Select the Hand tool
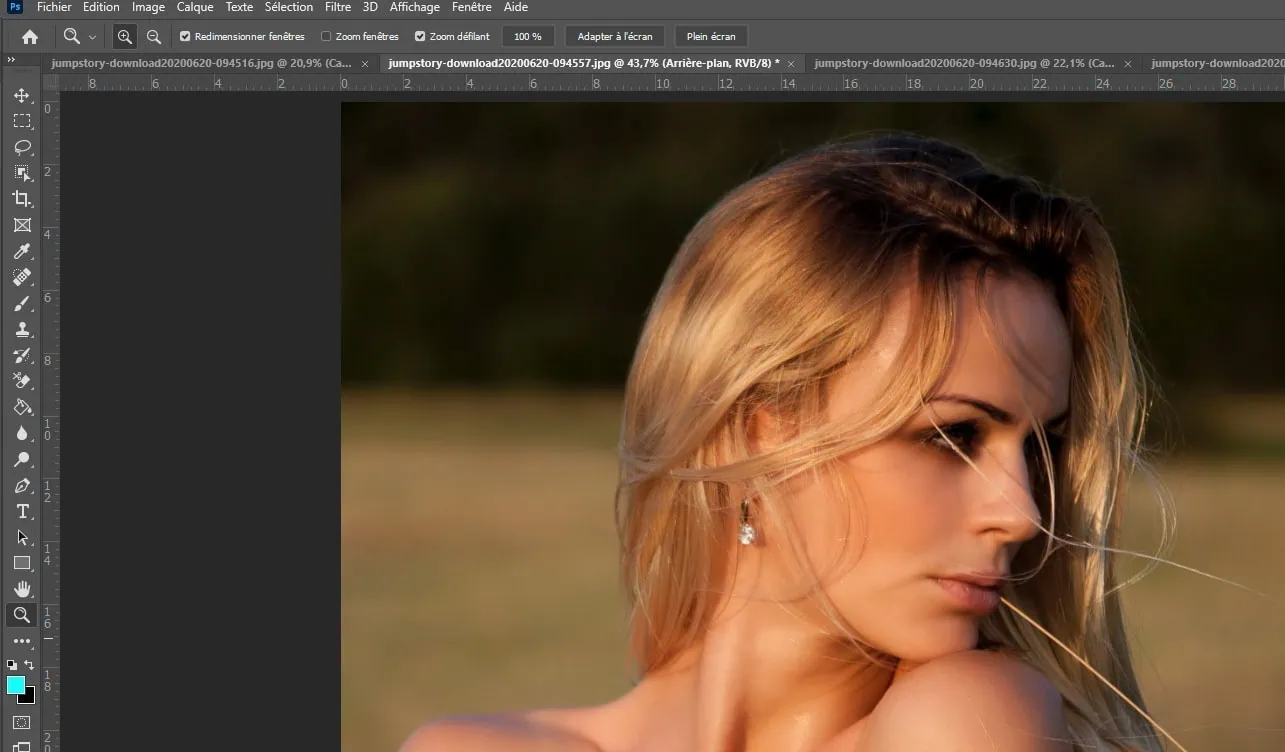The width and height of the screenshot is (1285, 752). (22, 589)
